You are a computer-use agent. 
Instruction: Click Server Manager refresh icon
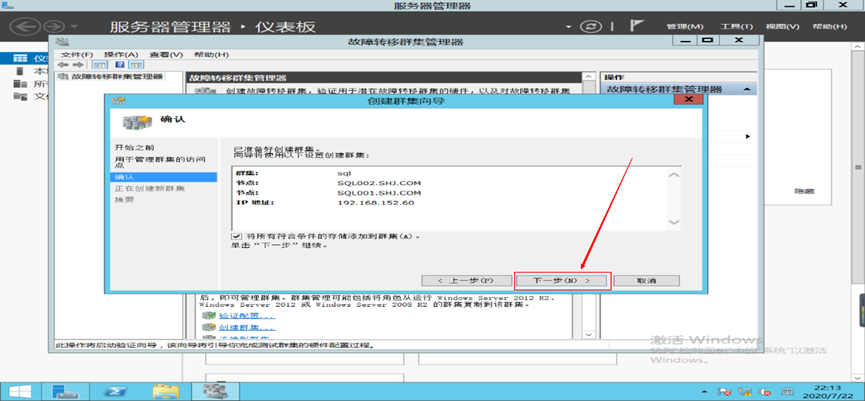(x=590, y=26)
